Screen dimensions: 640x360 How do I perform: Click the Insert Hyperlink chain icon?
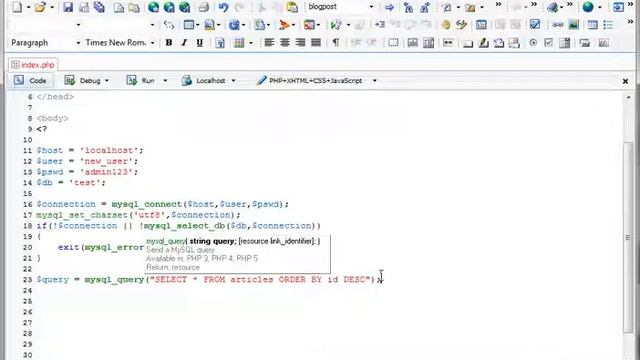[x=558, y=25]
